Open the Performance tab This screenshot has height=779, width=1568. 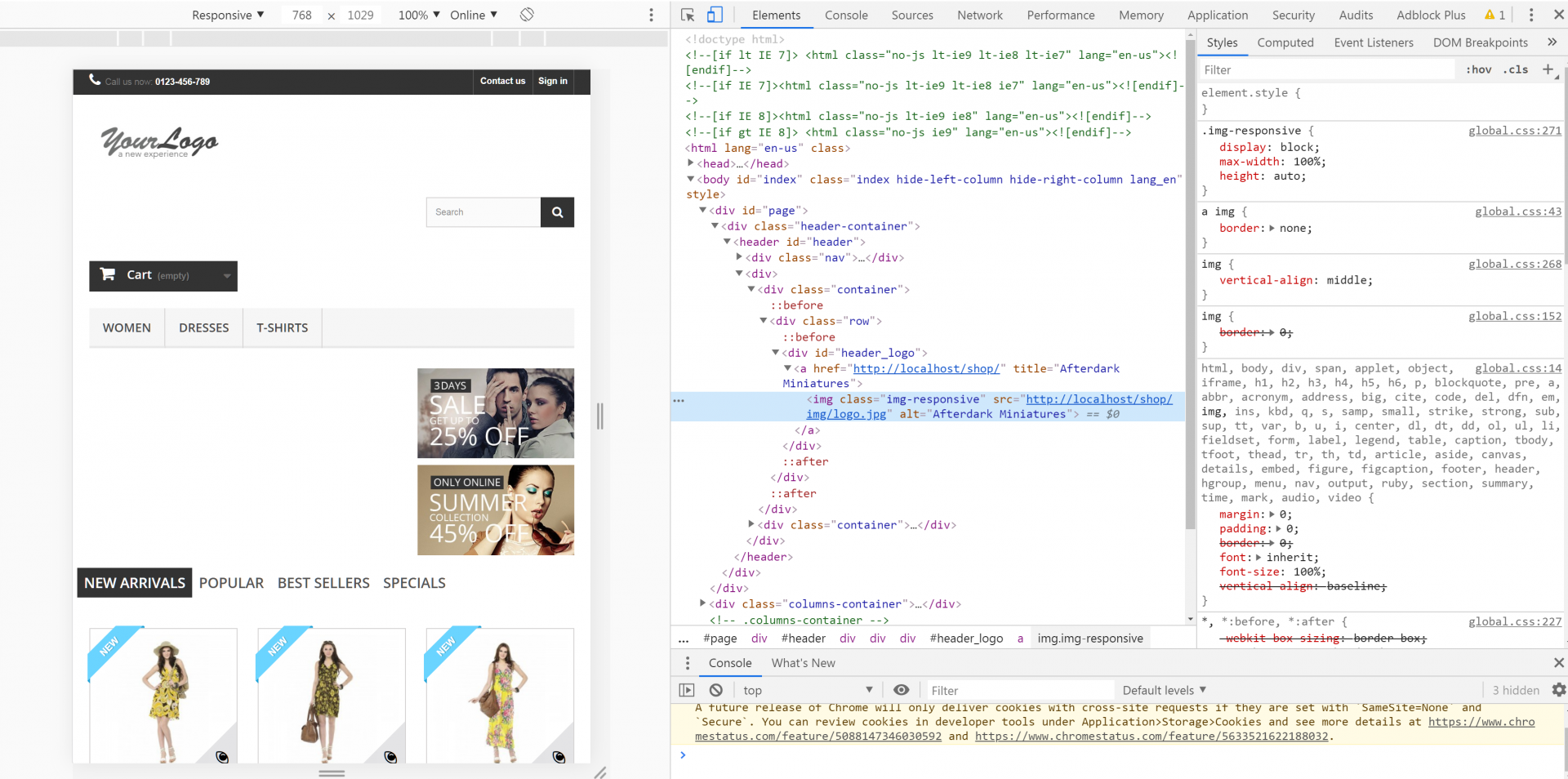coord(1061,15)
